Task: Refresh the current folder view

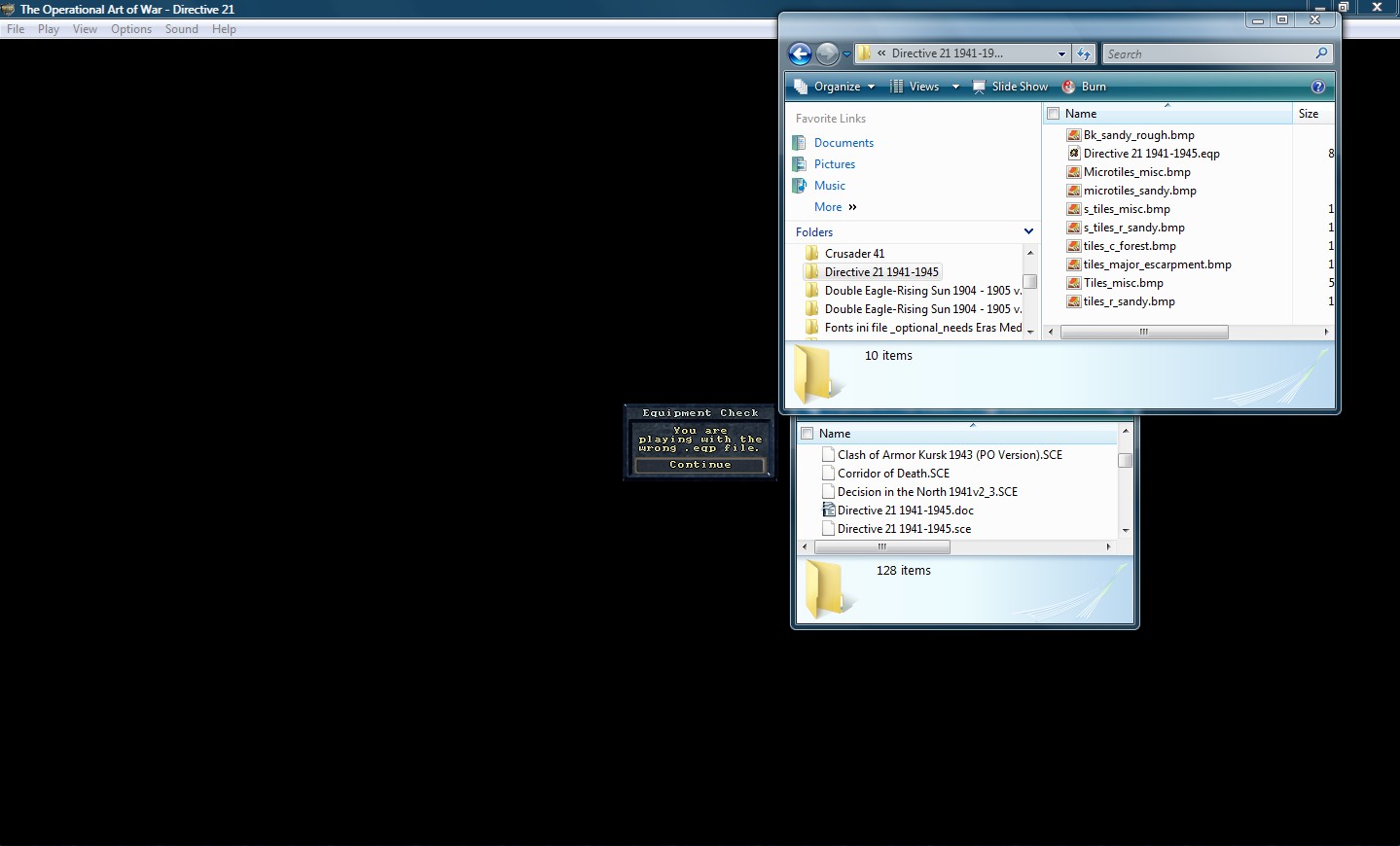Action: 1083,53
